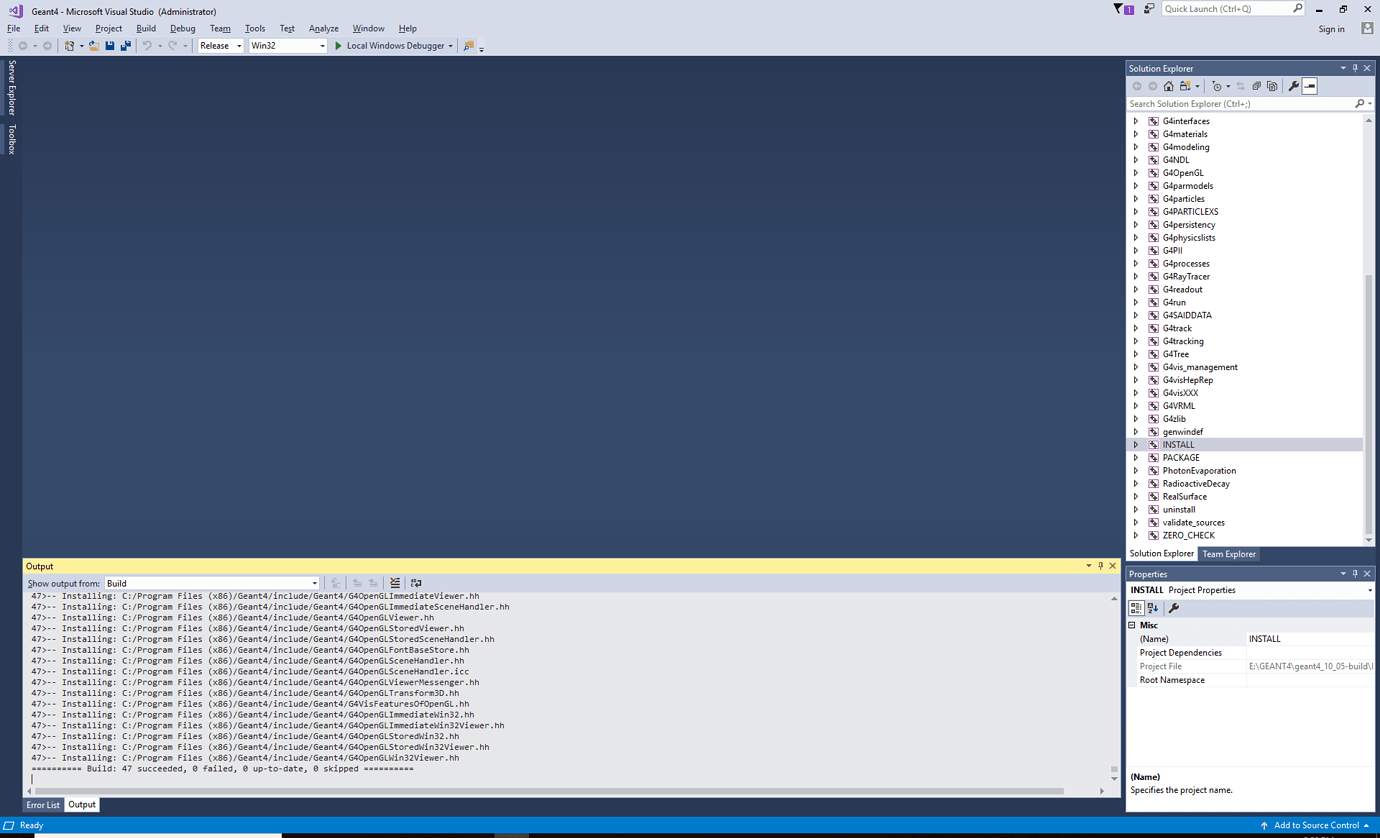
Task: Open the toolbar options overflow arrow
Action: [481, 48]
